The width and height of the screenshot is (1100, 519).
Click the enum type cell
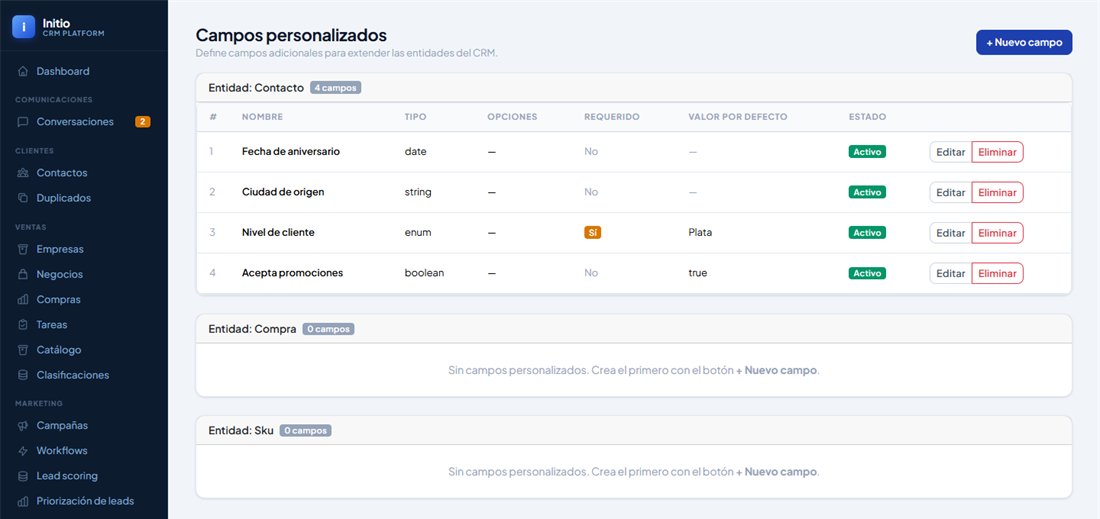click(x=418, y=233)
